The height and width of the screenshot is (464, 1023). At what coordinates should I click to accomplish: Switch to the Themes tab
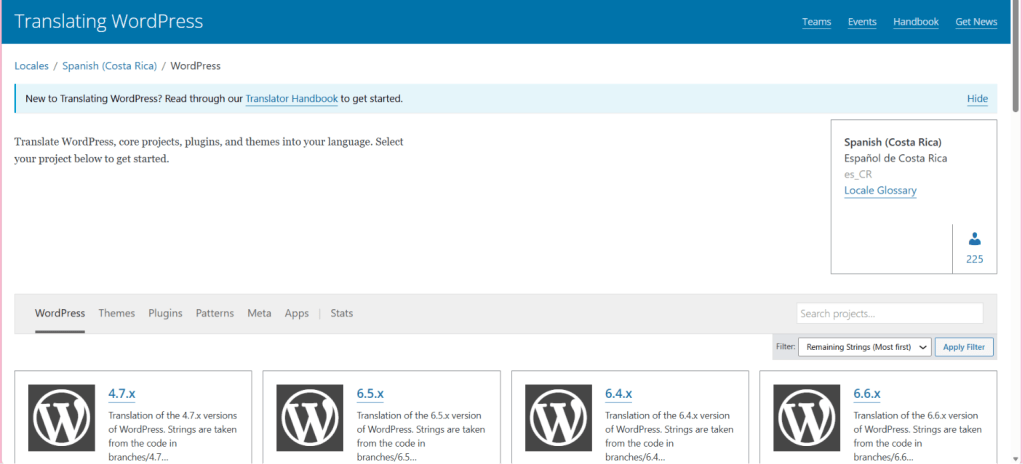tap(117, 313)
